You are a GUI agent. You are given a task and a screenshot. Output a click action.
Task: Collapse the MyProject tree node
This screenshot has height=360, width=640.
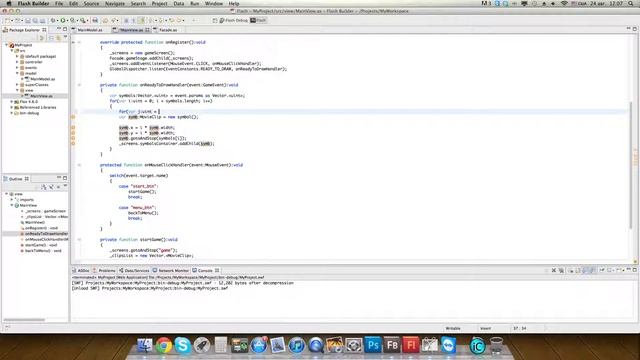[x=7, y=45]
